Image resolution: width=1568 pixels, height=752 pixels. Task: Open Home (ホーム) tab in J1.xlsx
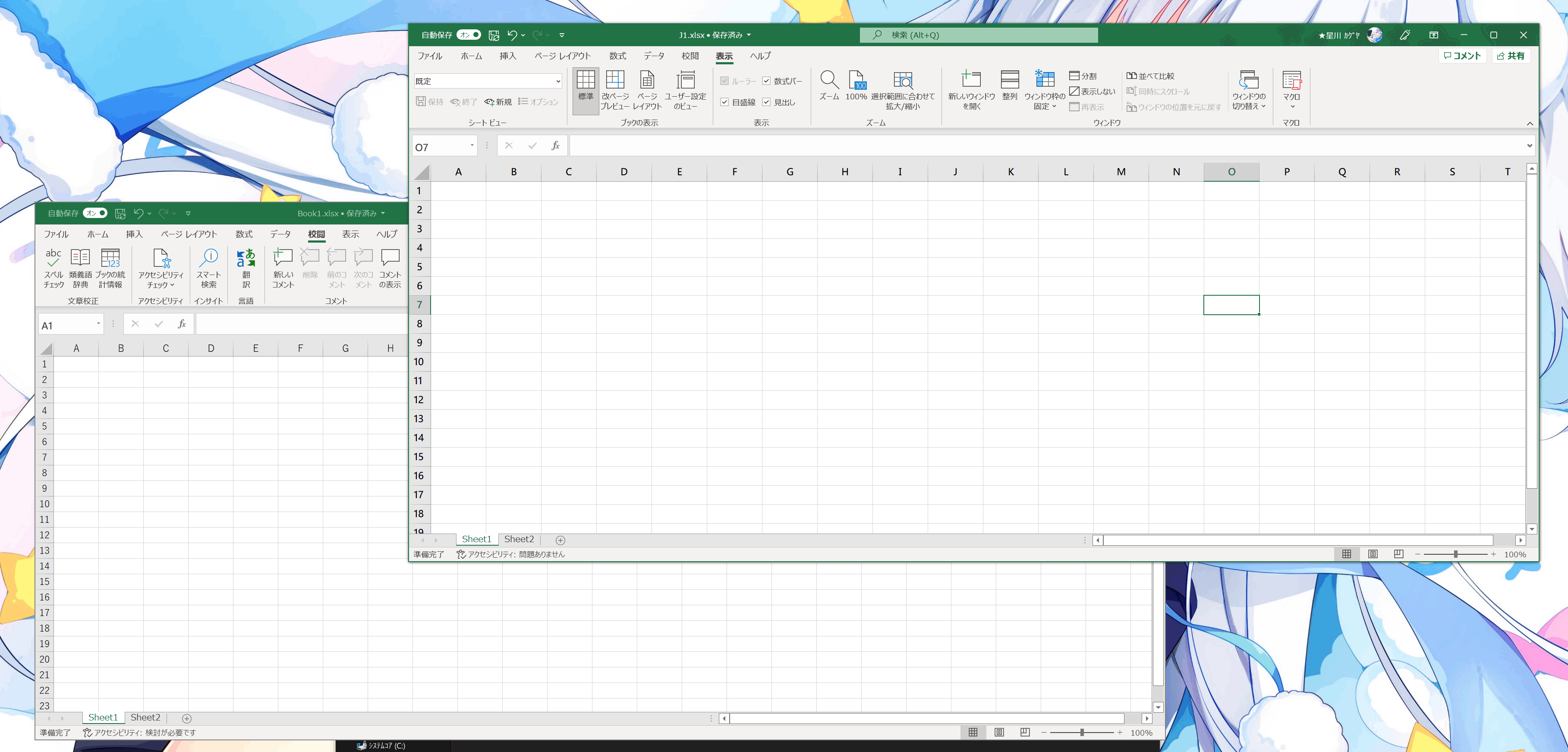[x=471, y=56]
